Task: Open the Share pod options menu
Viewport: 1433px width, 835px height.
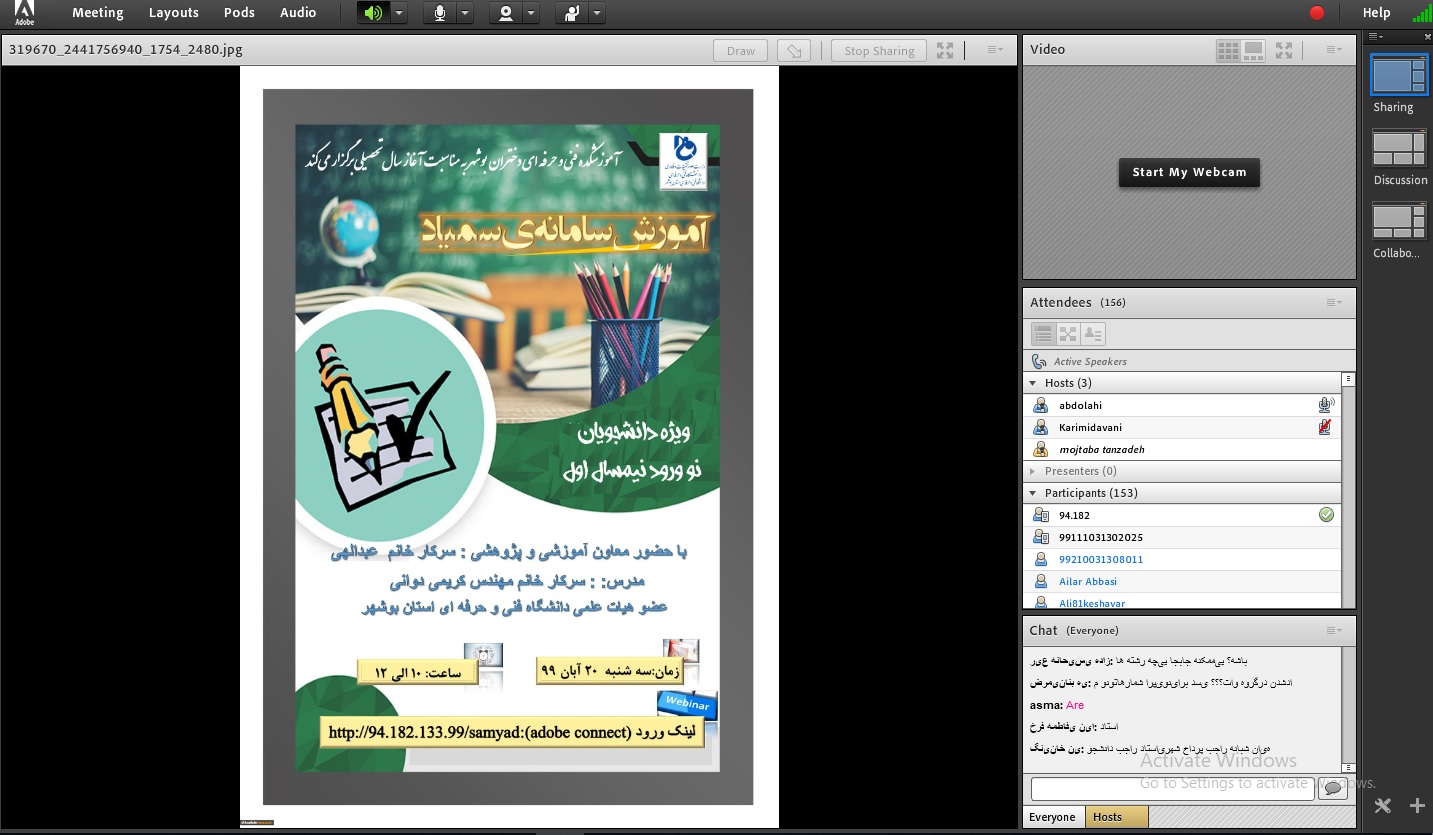Action: 995,50
